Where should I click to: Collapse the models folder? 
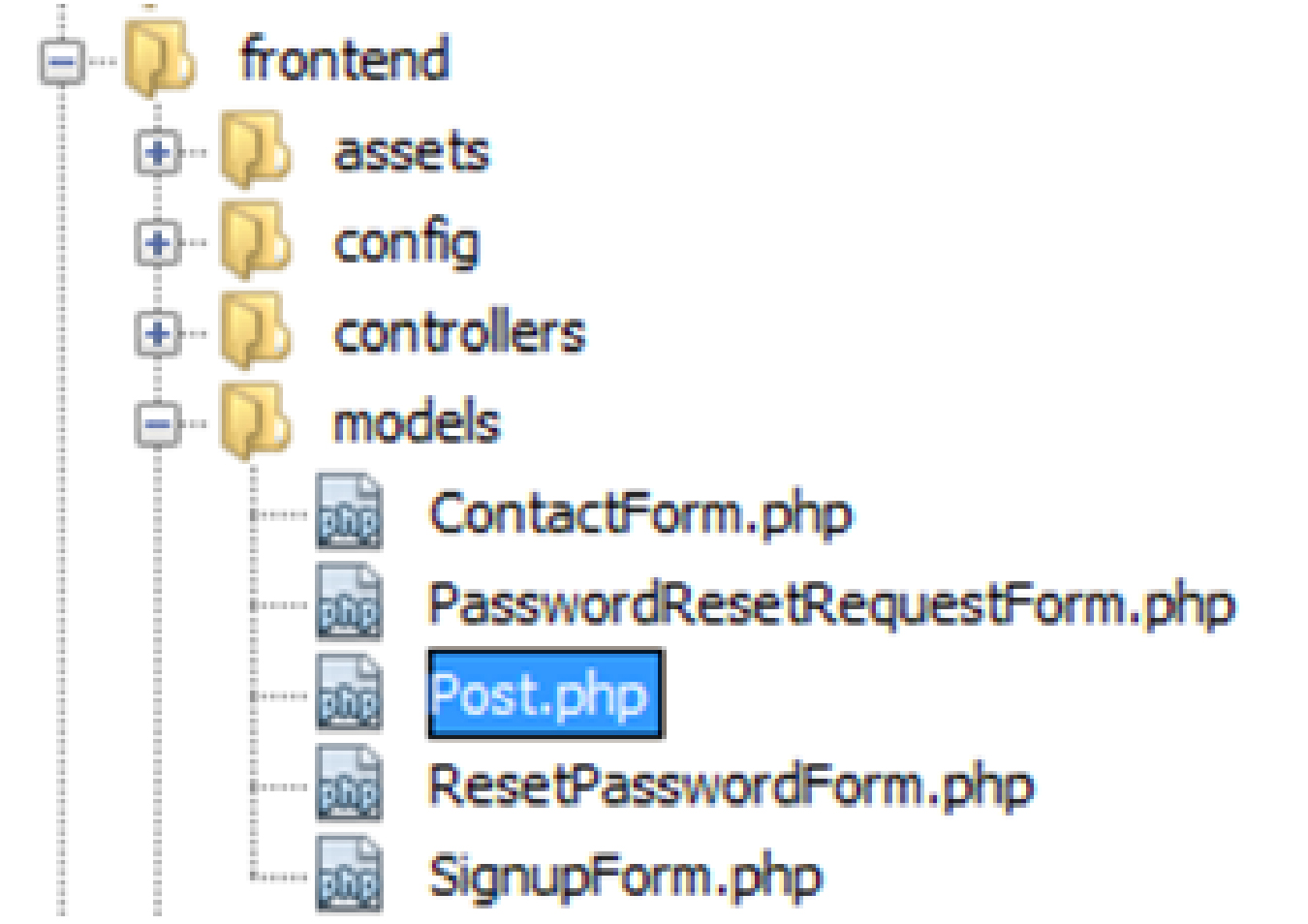tap(157, 423)
